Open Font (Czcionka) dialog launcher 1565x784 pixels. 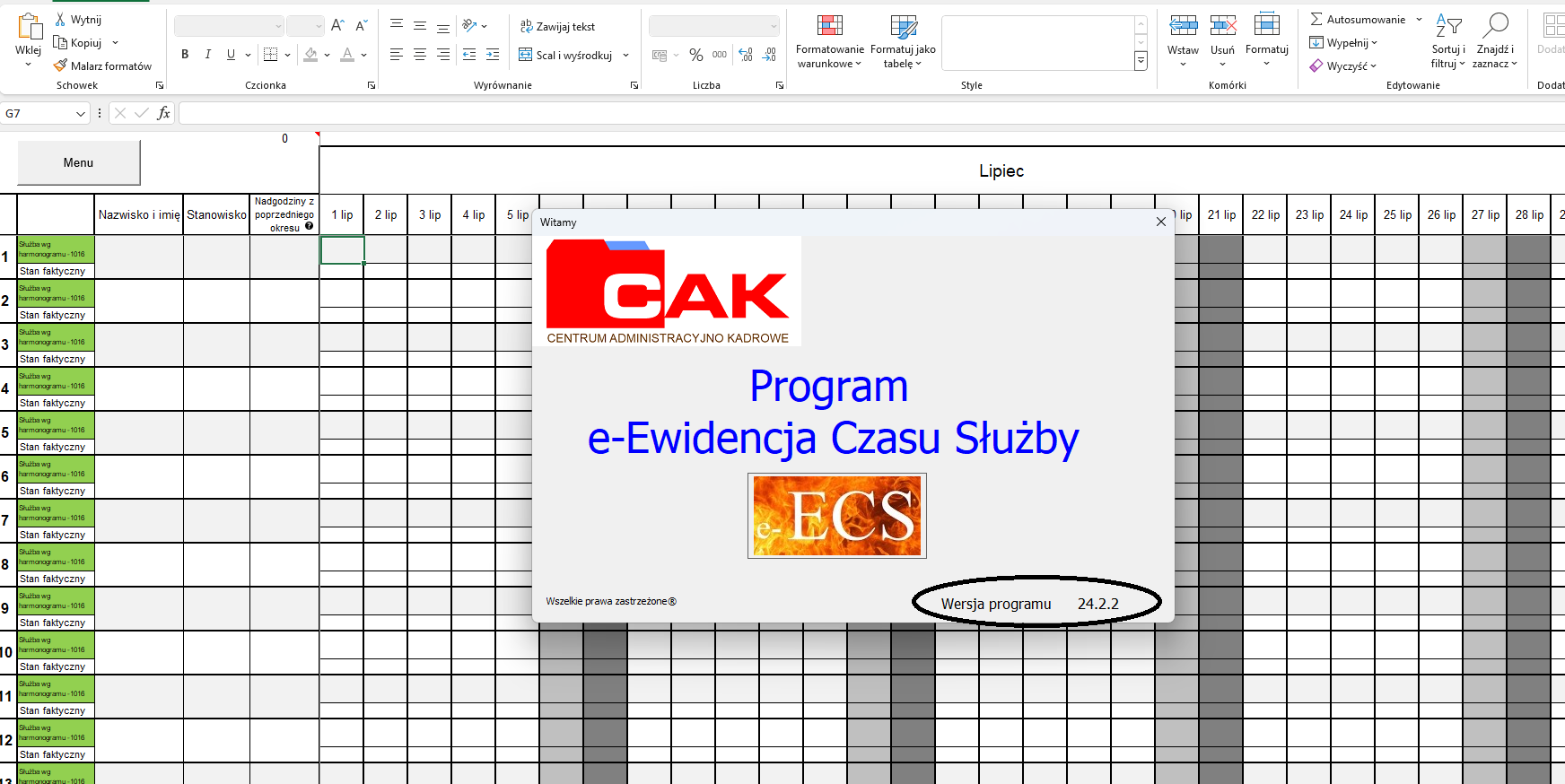372,85
